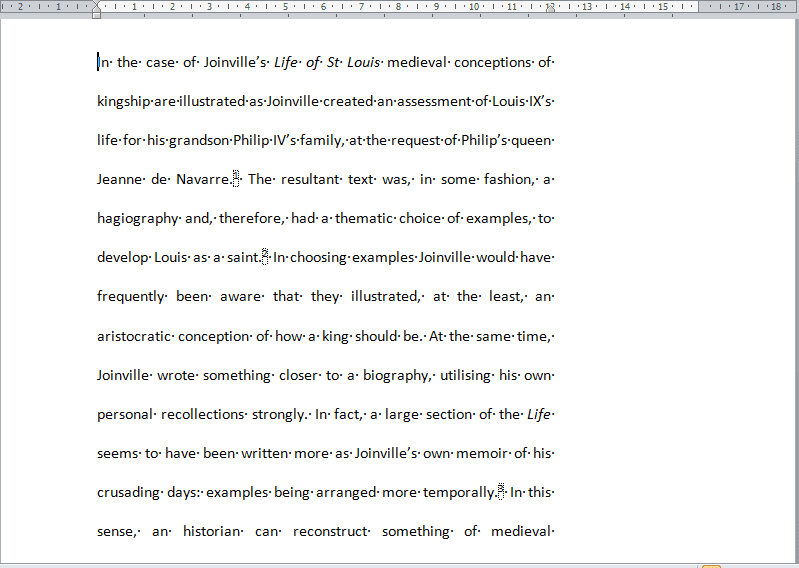Viewport: 799px width, 568px height.
Task: Click the word "thematic"
Action: pos(364,219)
